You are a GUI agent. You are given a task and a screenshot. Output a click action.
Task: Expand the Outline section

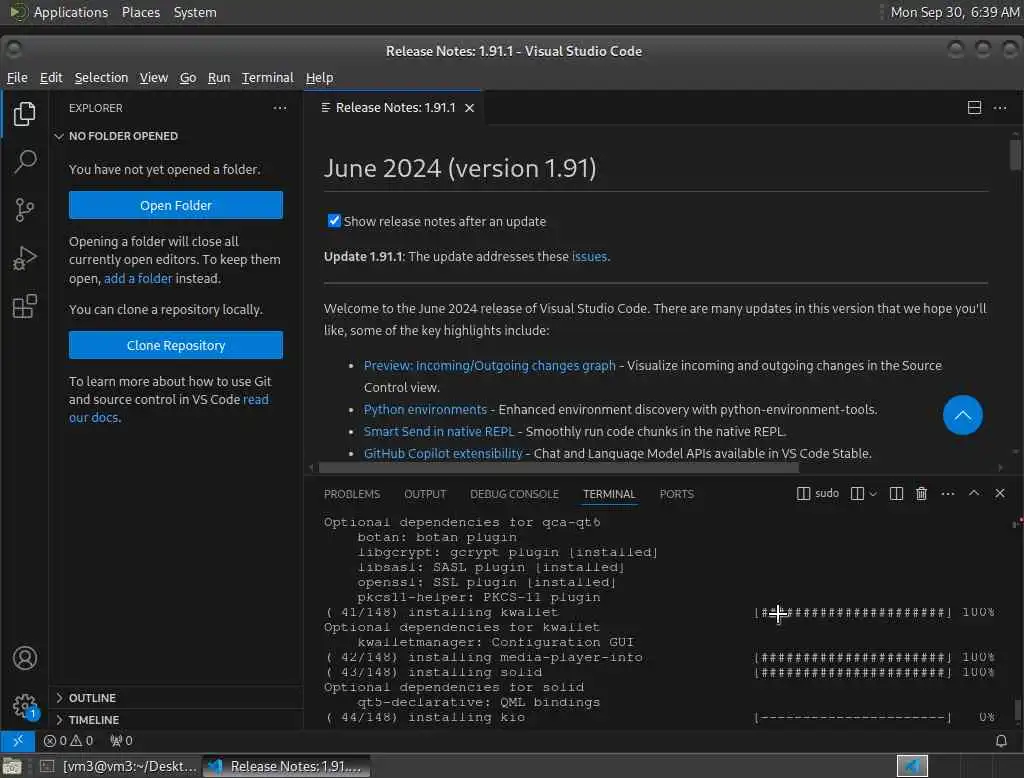coord(91,698)
